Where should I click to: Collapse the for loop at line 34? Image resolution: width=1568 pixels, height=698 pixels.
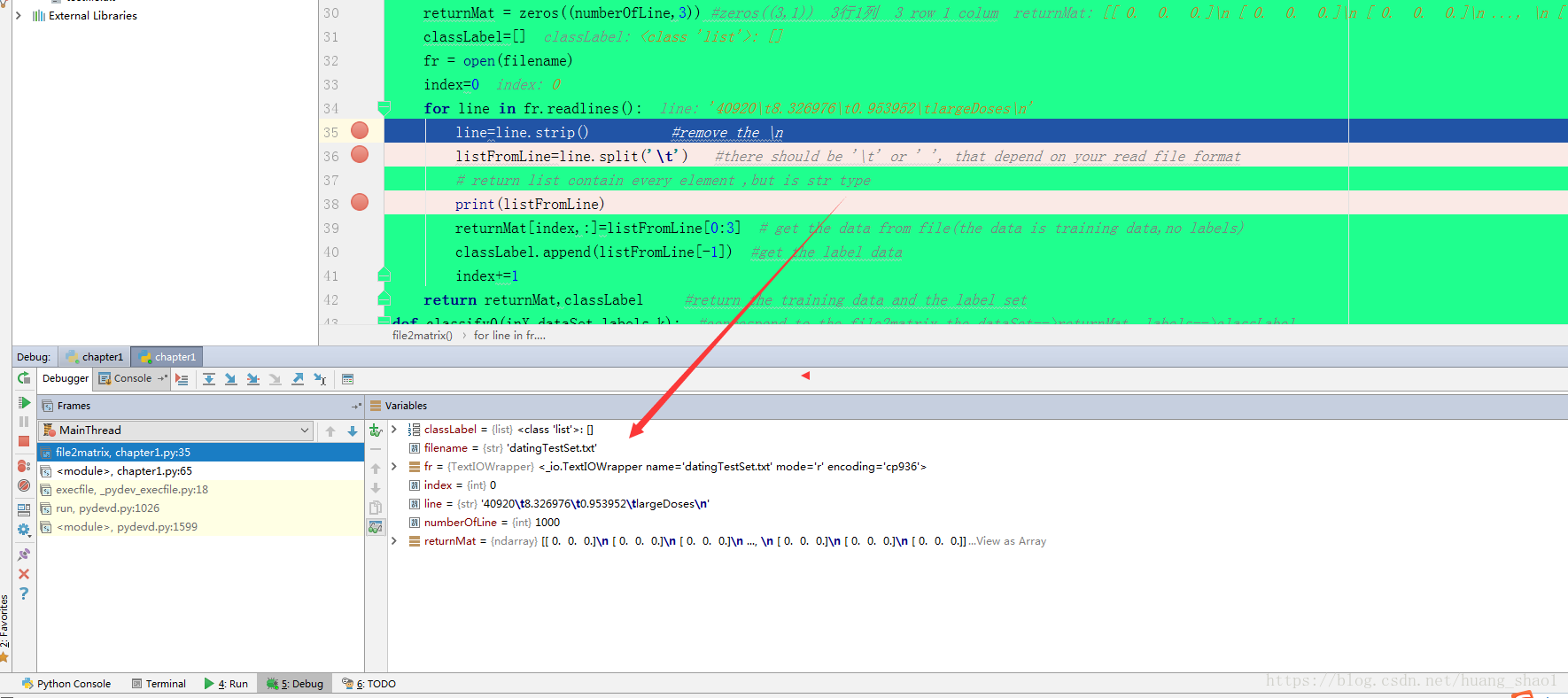click(x=384, y=108)
